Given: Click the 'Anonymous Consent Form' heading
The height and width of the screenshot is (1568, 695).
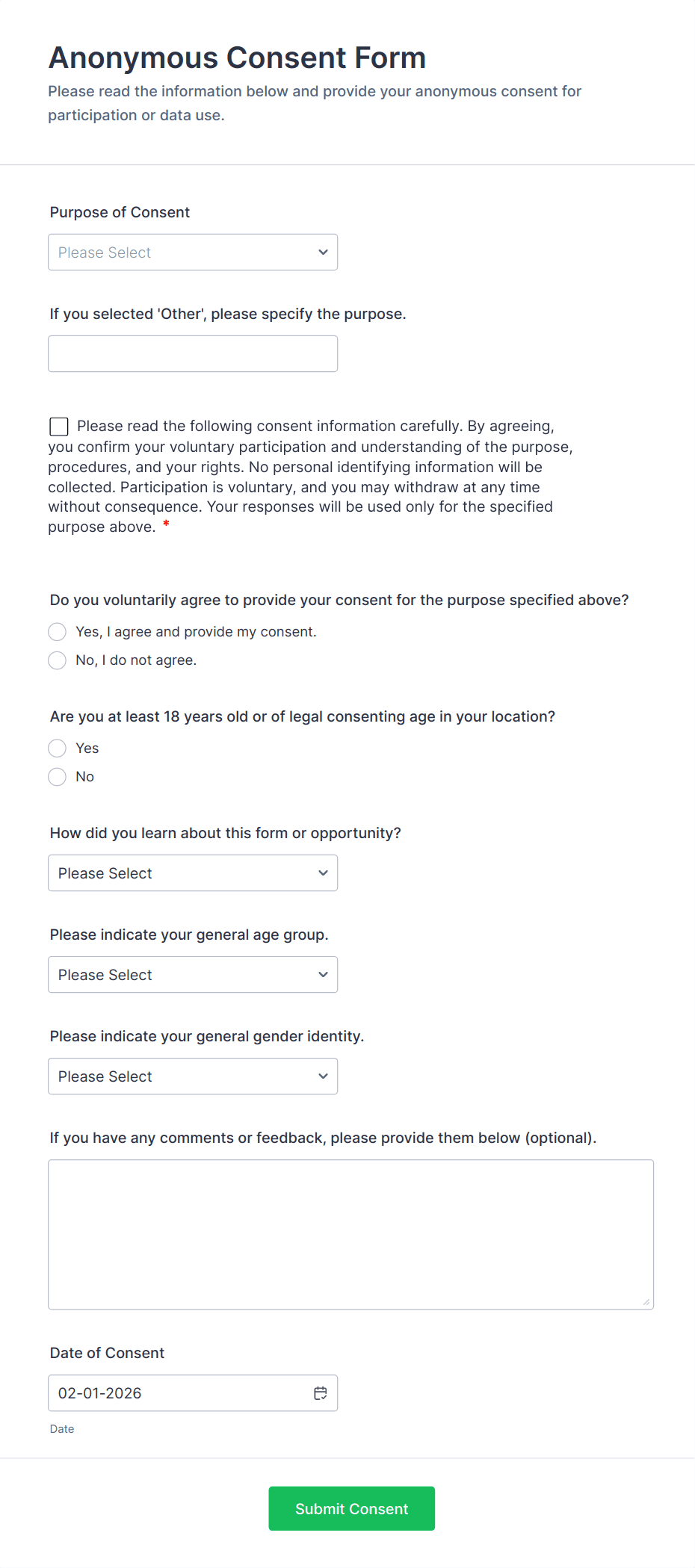Looking at the screenshot, I should pyautogui.click(x=237, y=58).
